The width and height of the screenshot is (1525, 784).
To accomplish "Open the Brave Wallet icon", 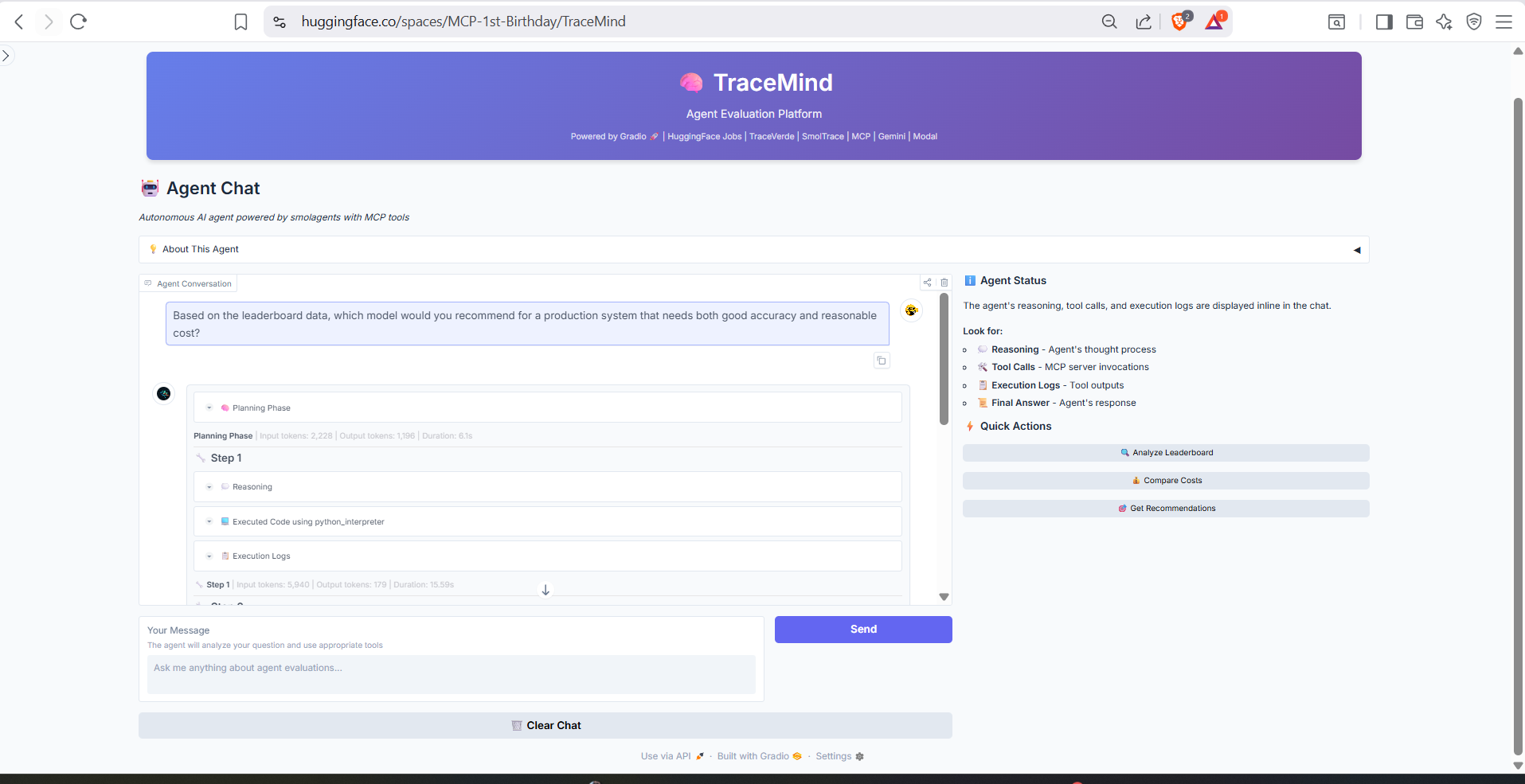I will click(x=1414, y=21).
